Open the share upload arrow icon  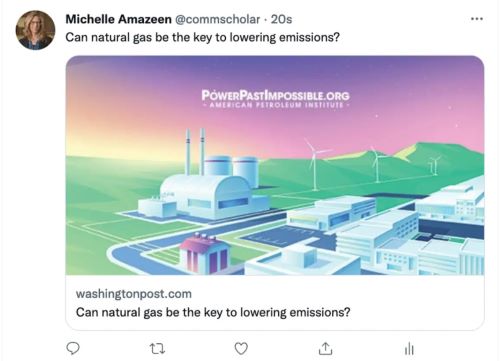[325, 348]
